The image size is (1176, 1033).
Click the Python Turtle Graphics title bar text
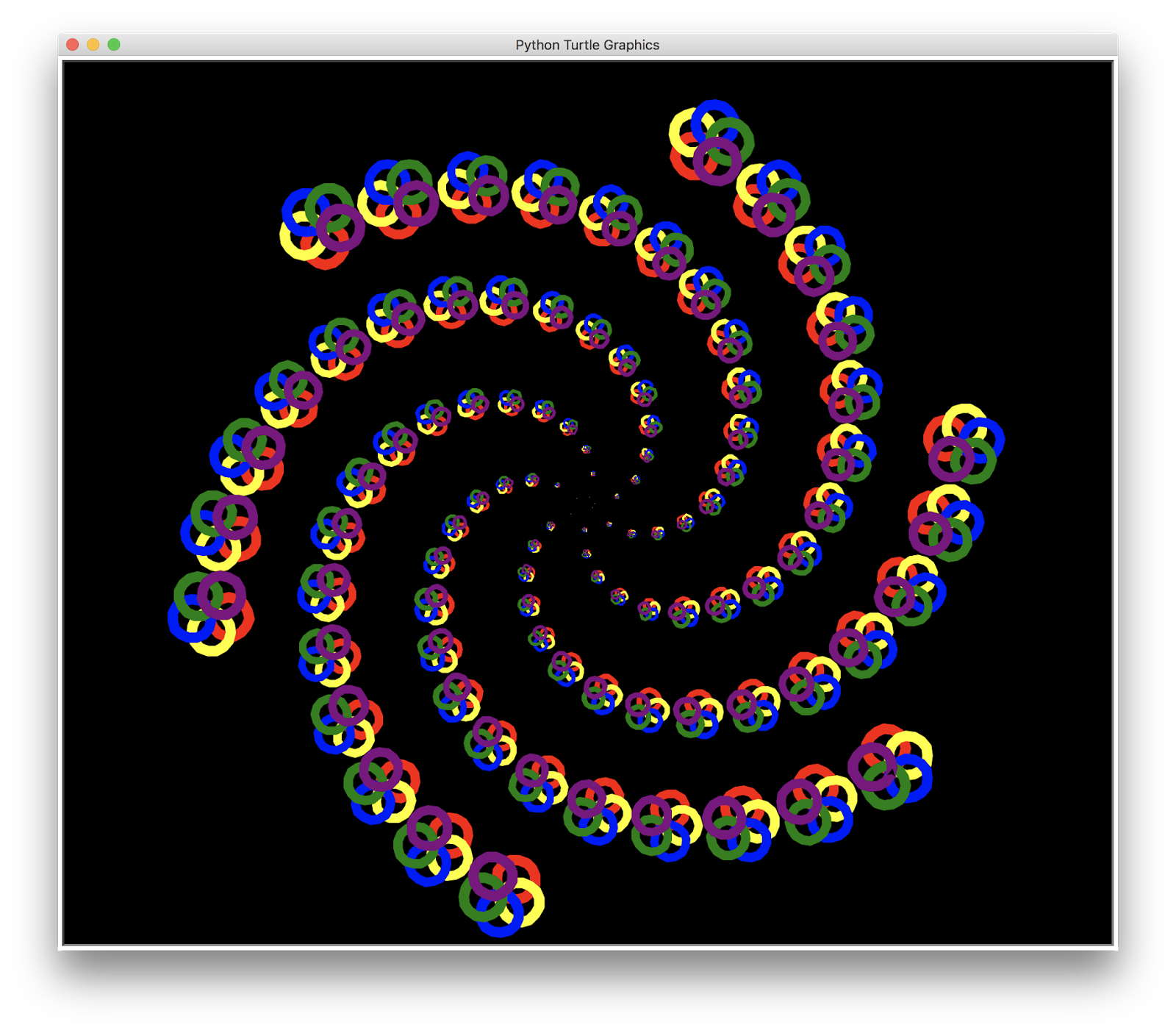(x=587, y=44)
